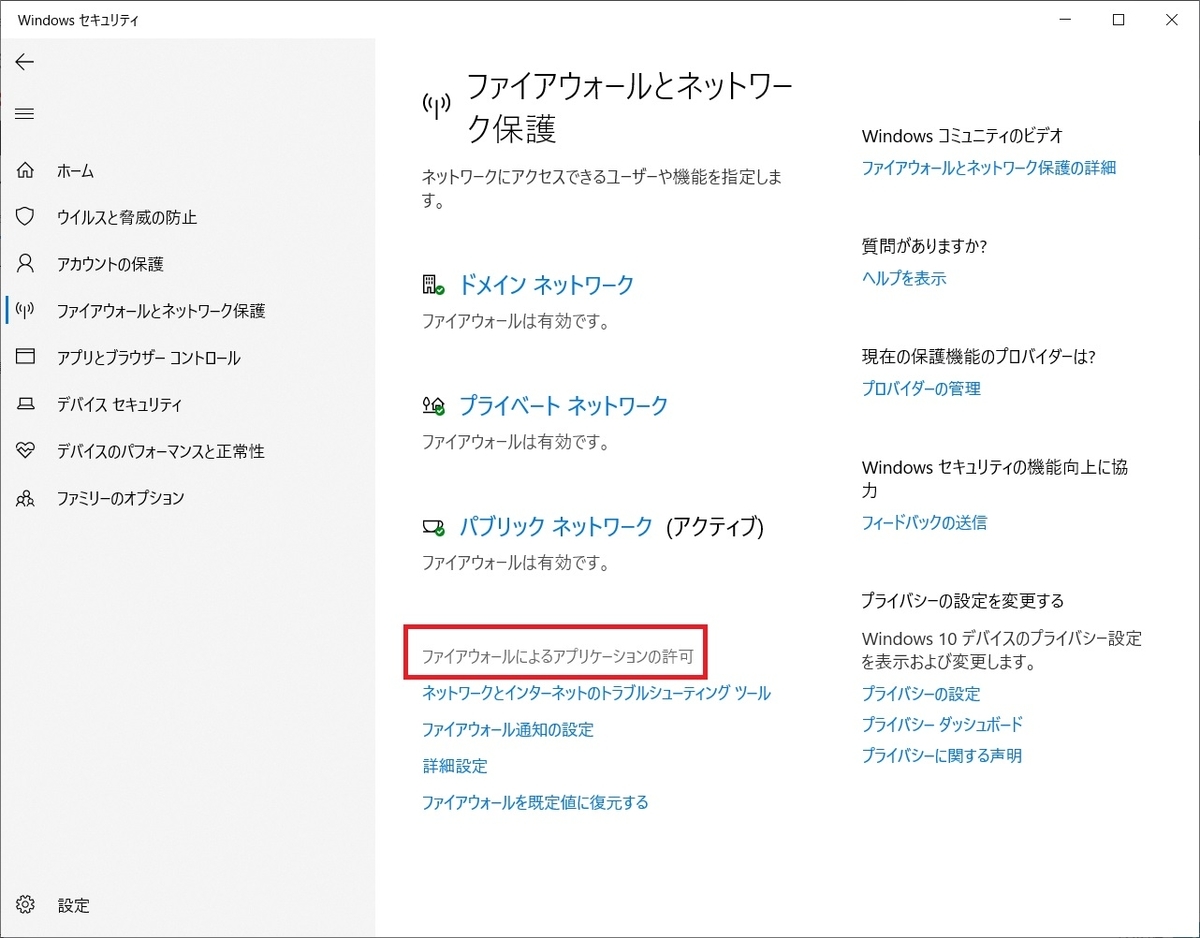Click the ヘルプを表示 link
Screen dimensions: 1200x938
(904, 278)
